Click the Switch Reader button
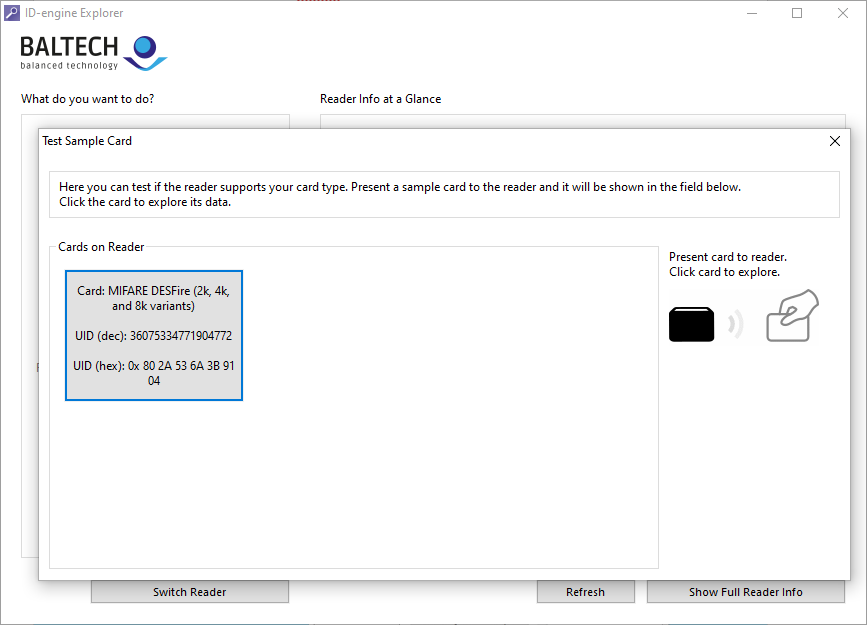Screen dimensions: 867x625 [x=190, y=591]
